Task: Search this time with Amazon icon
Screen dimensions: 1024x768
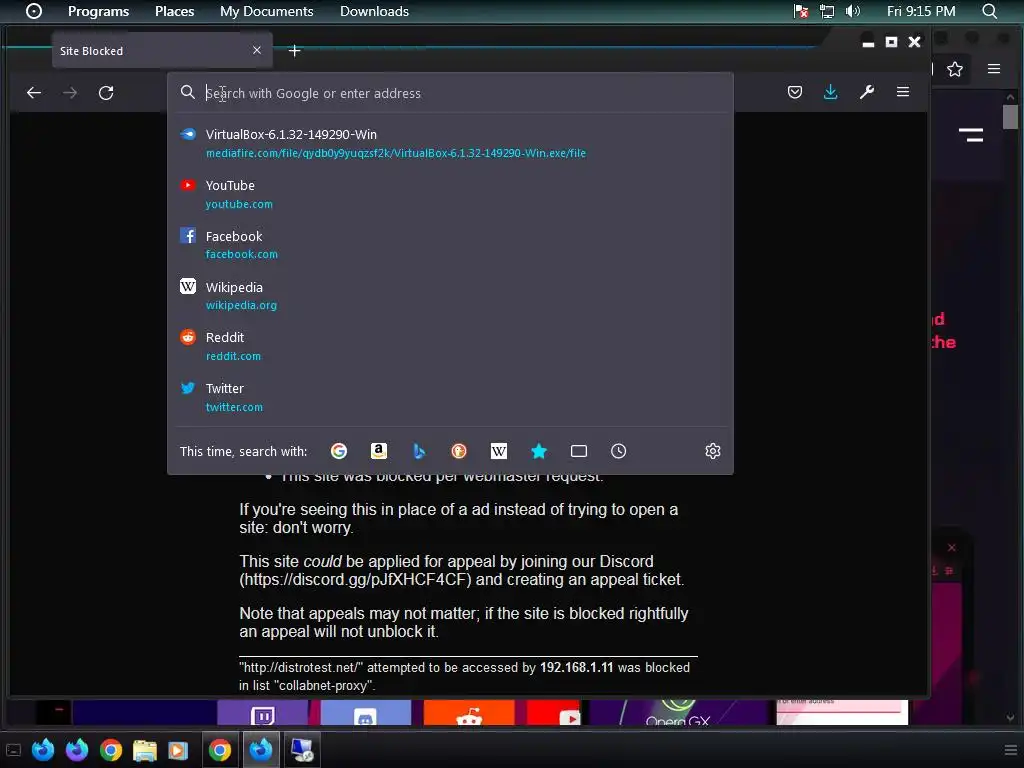Action: 379,451
